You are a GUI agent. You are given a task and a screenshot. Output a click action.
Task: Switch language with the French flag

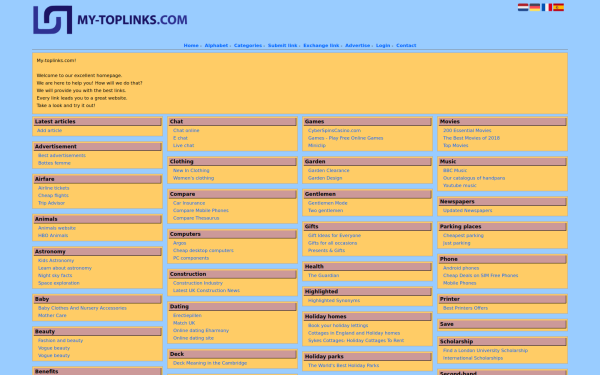click(546, 7)
